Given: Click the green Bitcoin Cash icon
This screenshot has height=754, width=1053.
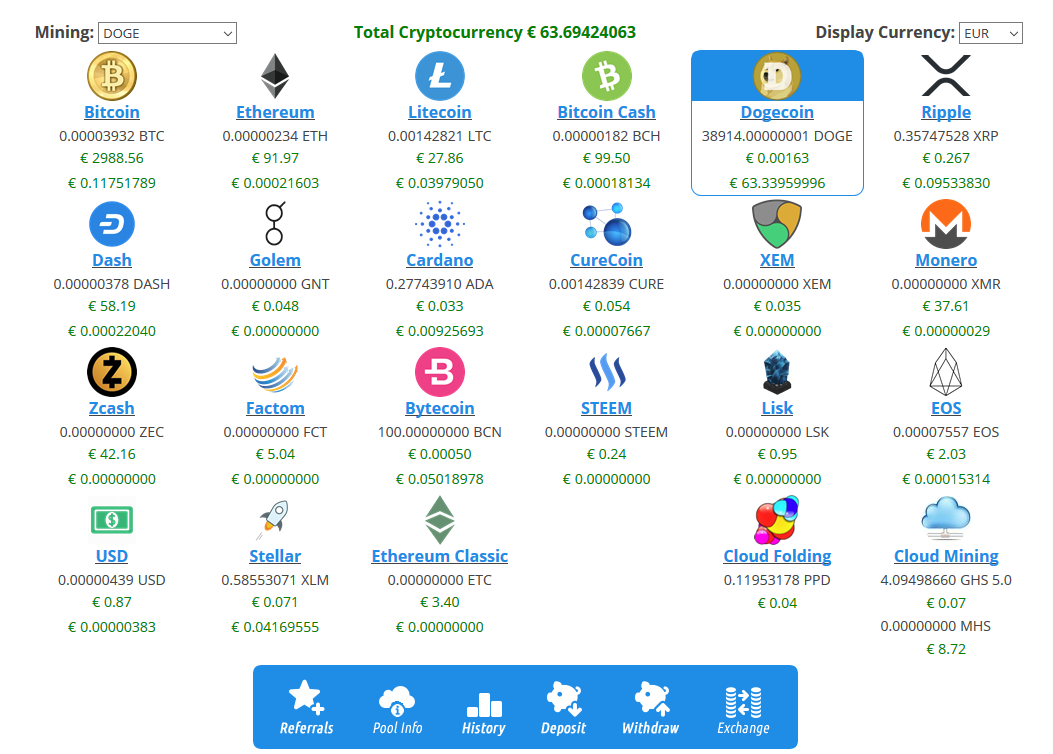Looking at the screenshot, I should (x=606, y=76).
